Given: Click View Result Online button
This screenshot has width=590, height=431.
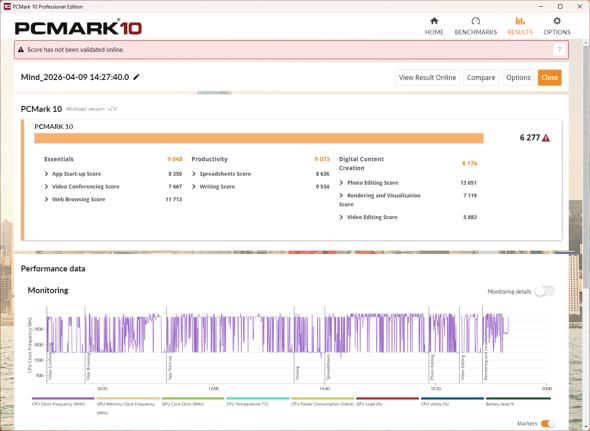Looking at the screenshot, I should point(427,78).
